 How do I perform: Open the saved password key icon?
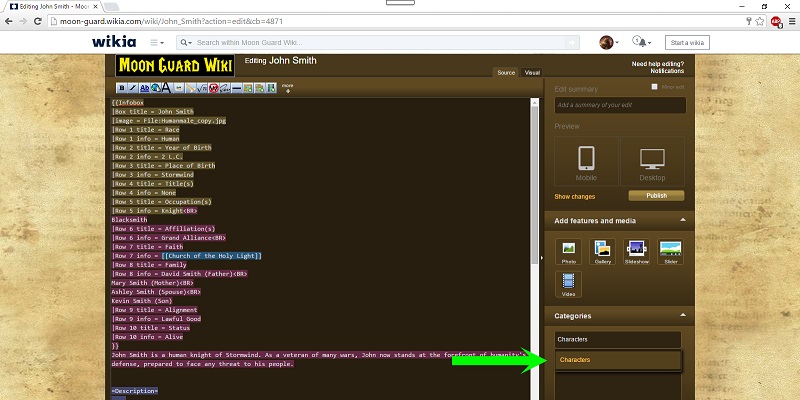click(748, 21)
